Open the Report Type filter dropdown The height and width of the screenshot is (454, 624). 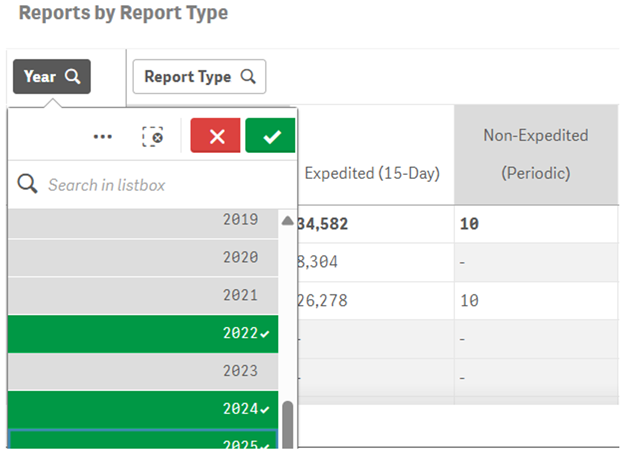(x=188, y=77)
